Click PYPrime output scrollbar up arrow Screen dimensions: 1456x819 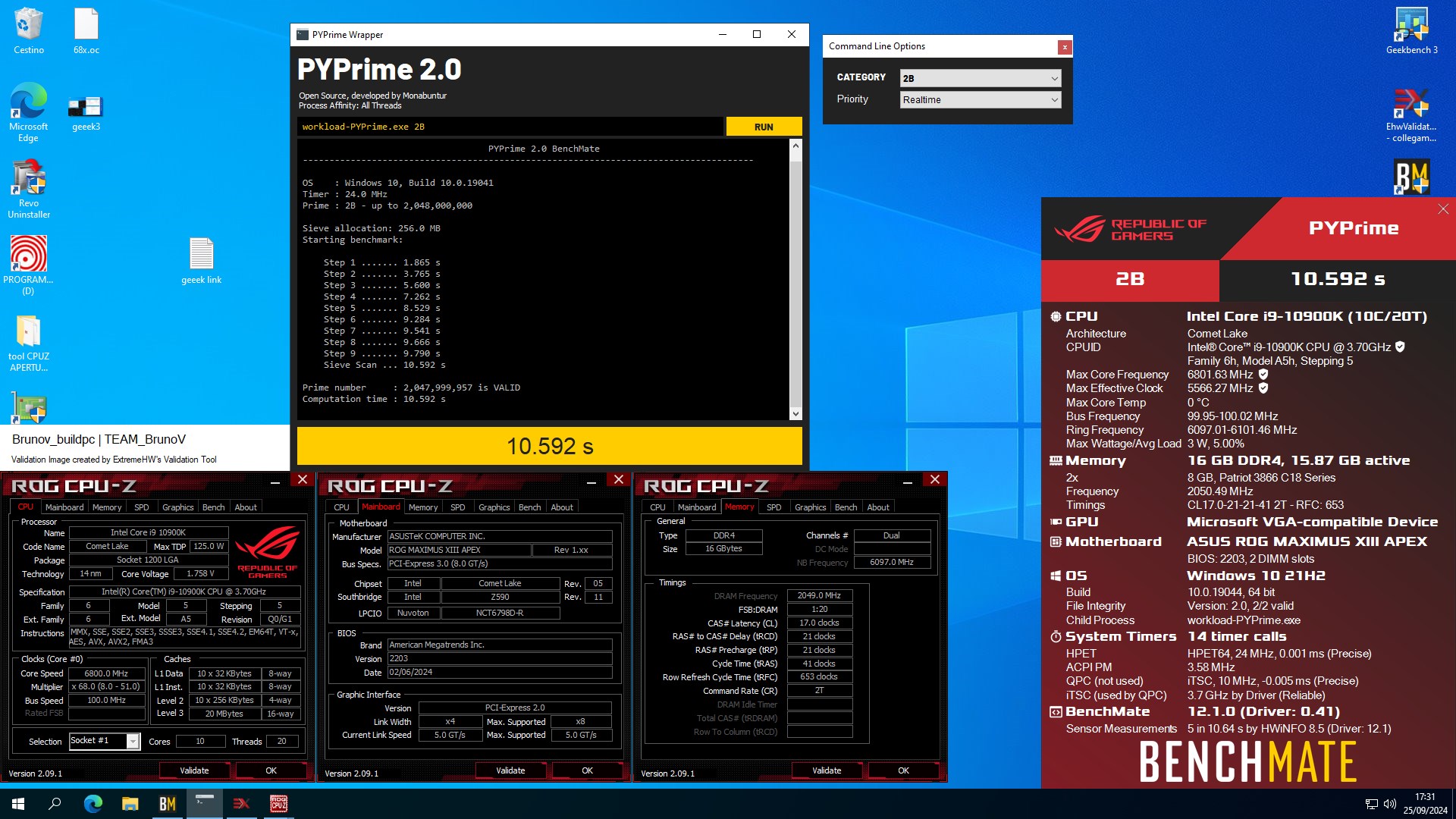795,146
